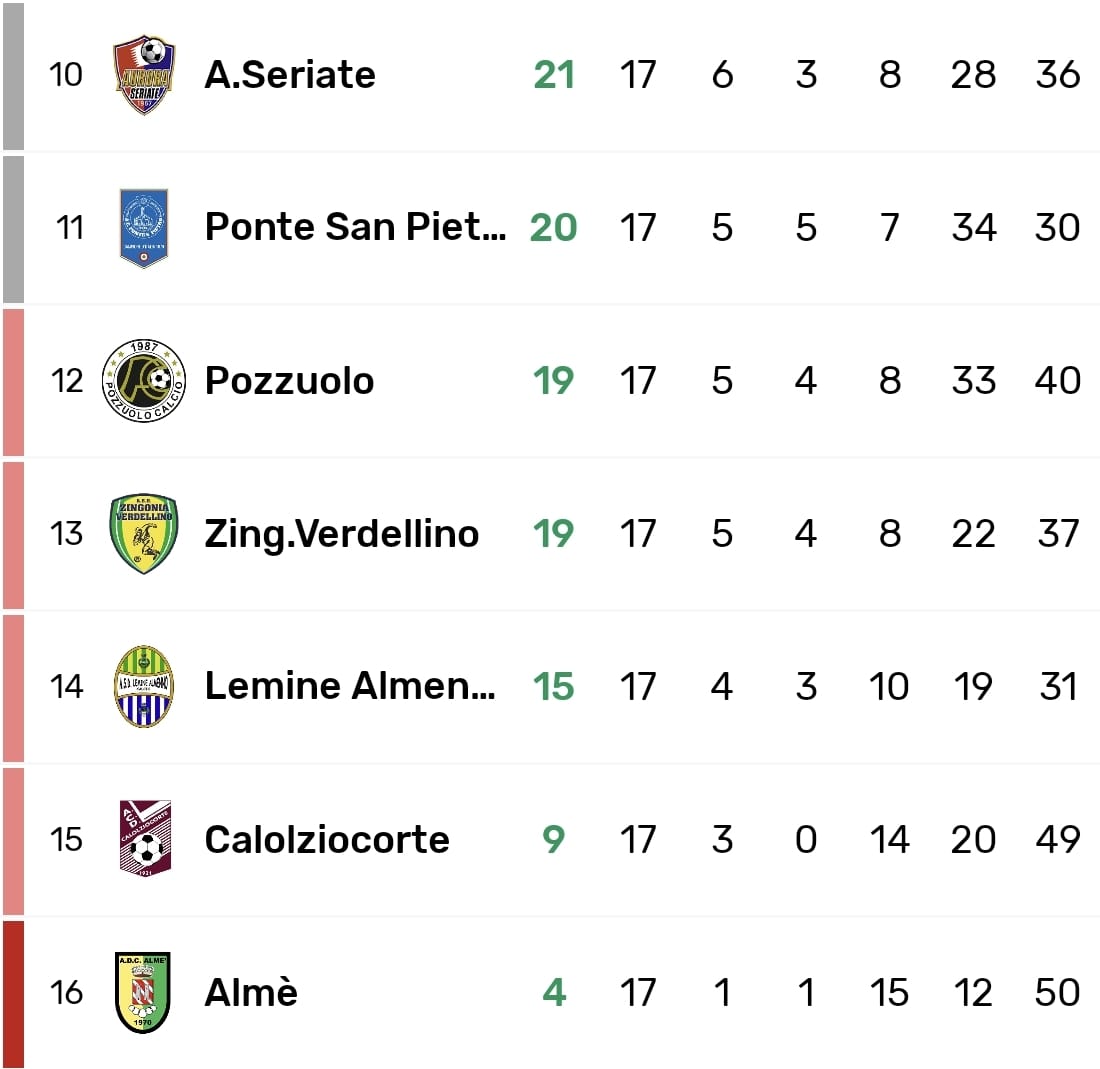Viewport: 1100px width, 1069px height.
Task: Open the Zing.Verdellino team link
Action: 341,534
